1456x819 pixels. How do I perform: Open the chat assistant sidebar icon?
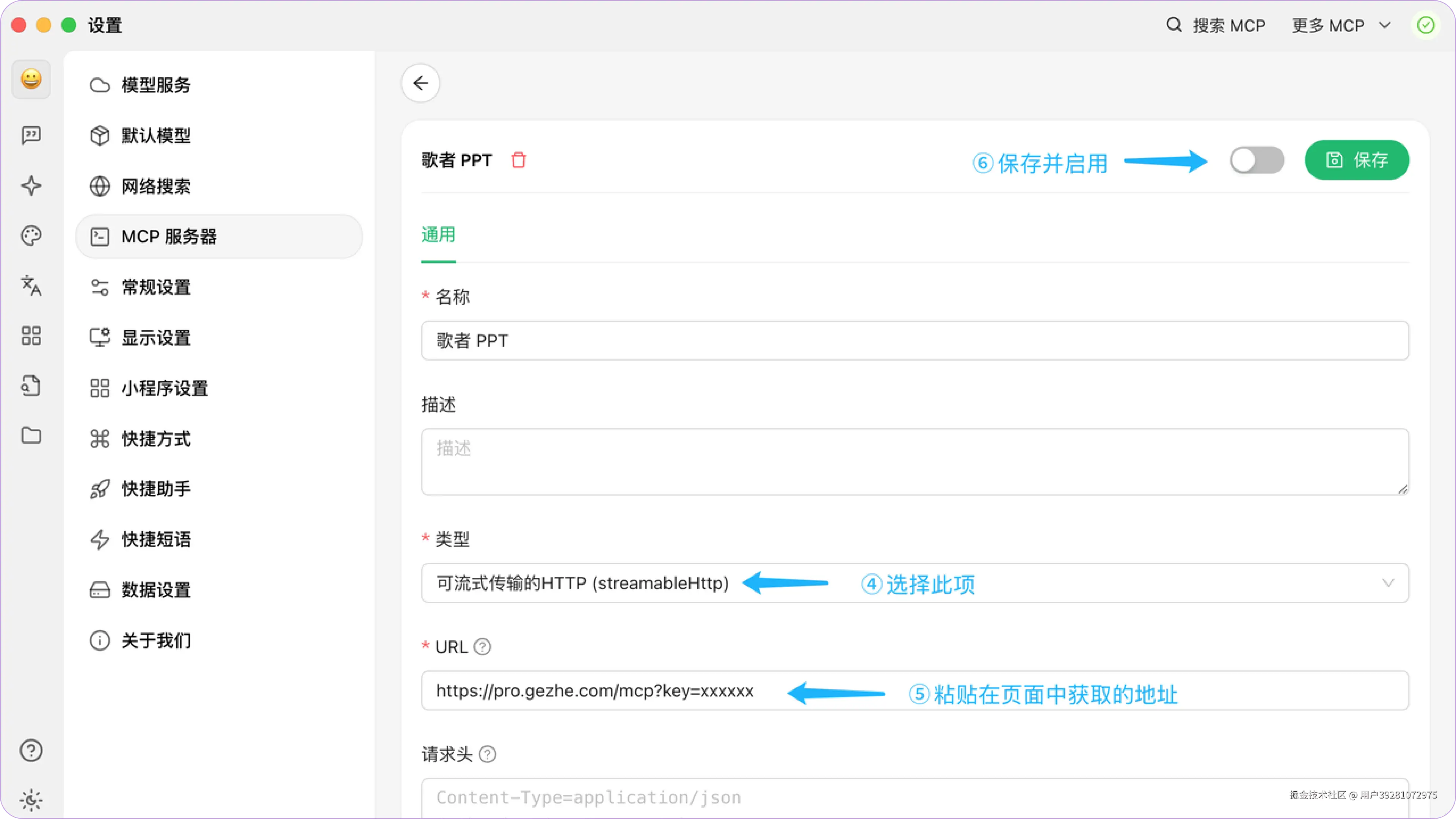pyautogui.click(x=31, y=135)
